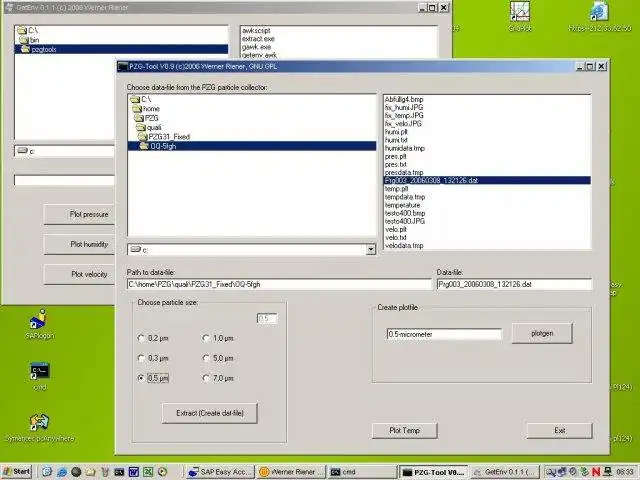Click Plot humidity in GetEnv window
The width and height of the screenshot is (640, 480).
pyautogui.click(x=80, y=244)
